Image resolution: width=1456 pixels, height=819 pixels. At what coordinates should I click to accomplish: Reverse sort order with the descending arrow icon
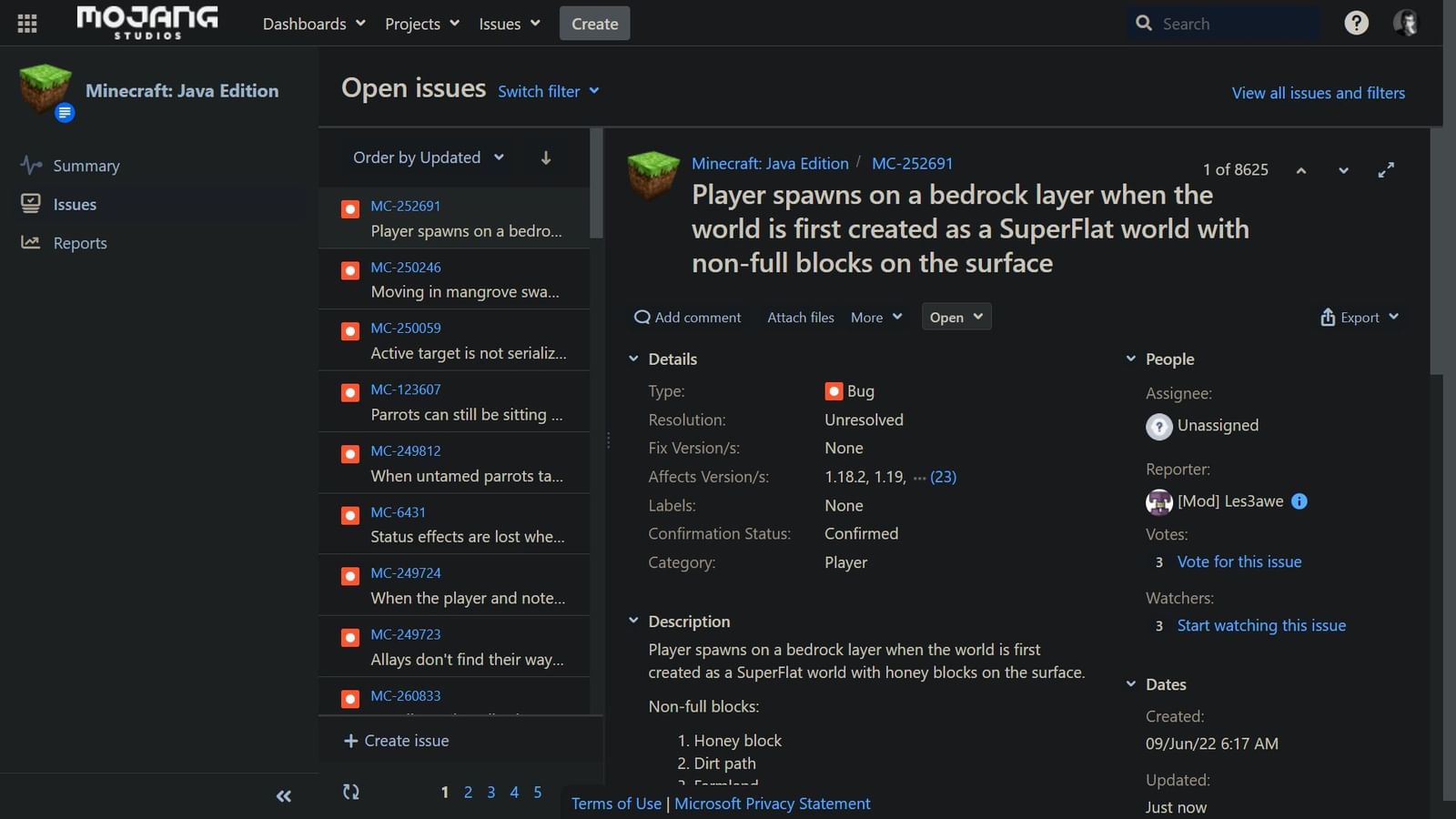(544, 157)
